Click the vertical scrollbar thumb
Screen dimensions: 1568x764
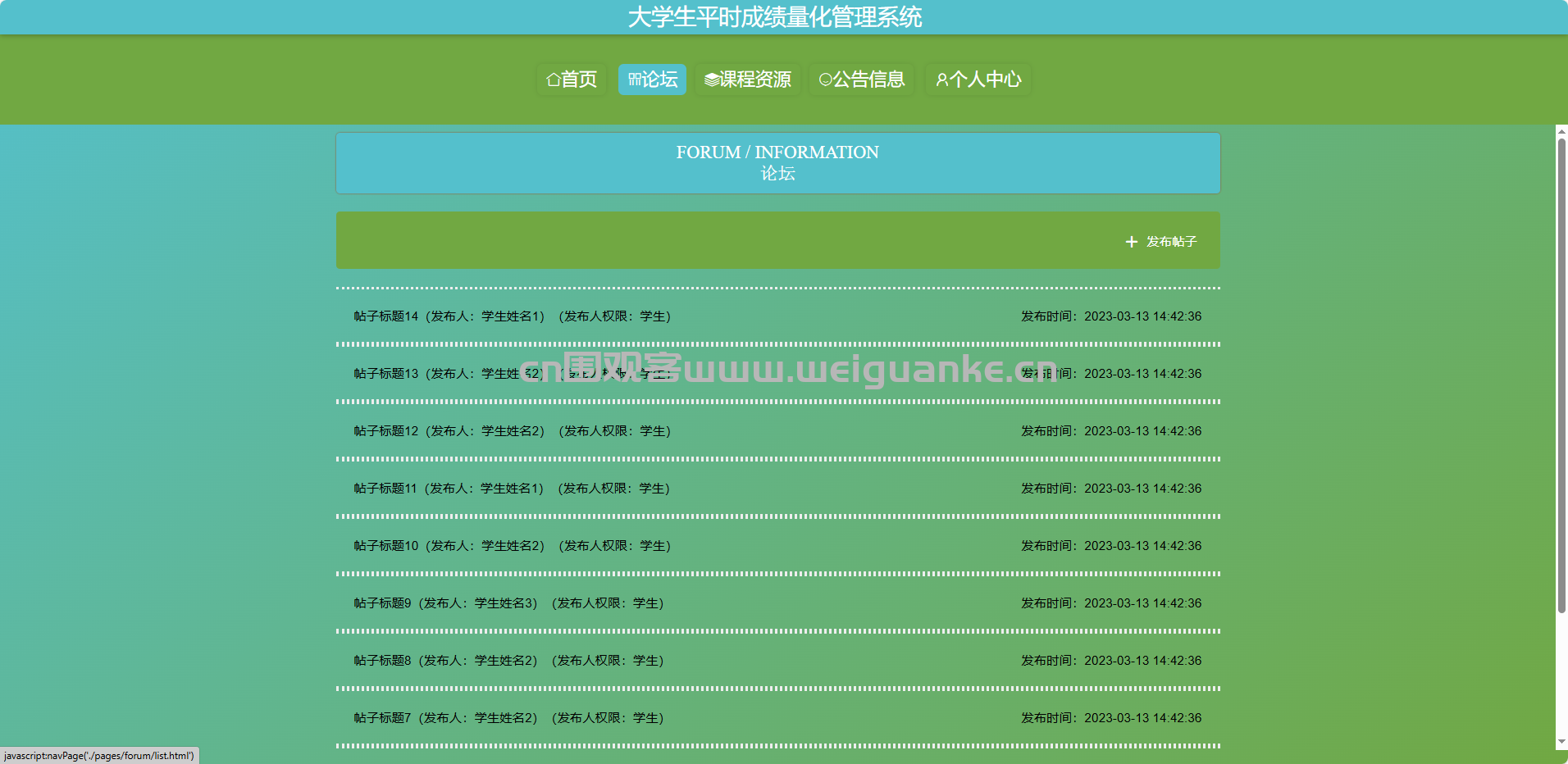point(1561,375)
